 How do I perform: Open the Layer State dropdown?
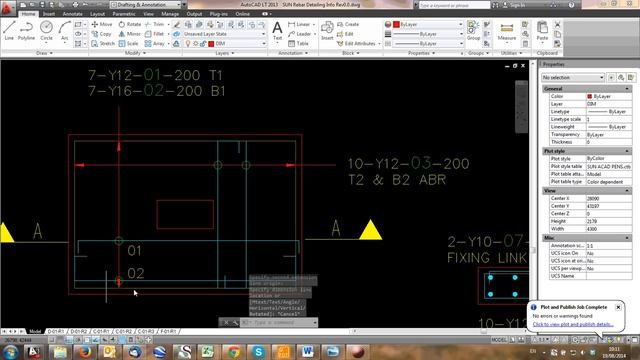[x=224, y=34]
